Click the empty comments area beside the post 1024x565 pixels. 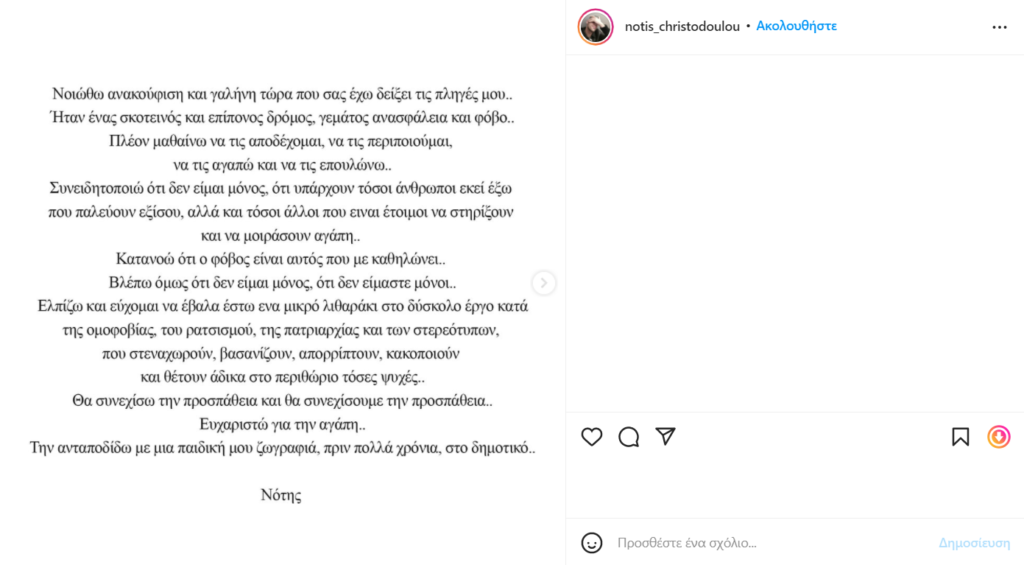click(795, 233)
